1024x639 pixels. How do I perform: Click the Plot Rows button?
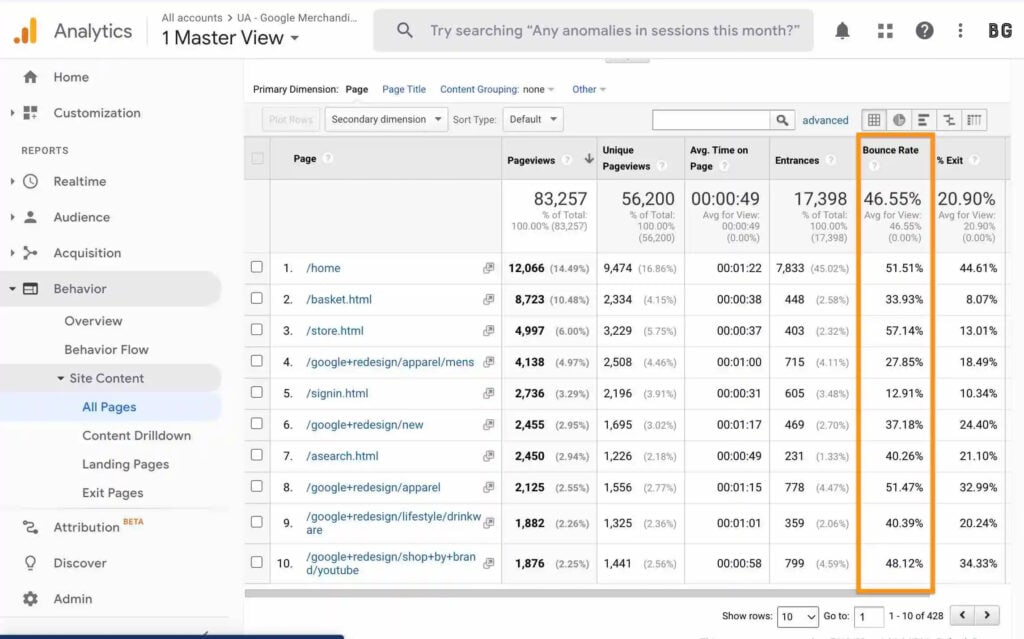click(x=291, y=120)
